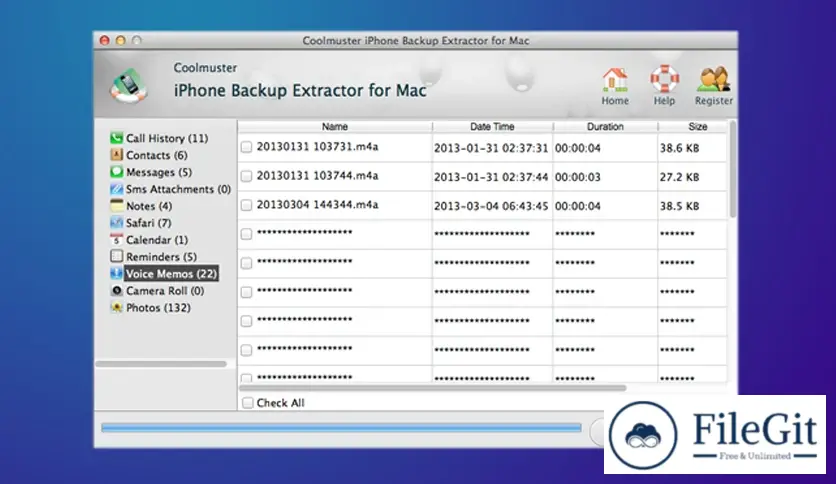
Task: Click the blue progress bar at bottom
Action: click(340, 427)
